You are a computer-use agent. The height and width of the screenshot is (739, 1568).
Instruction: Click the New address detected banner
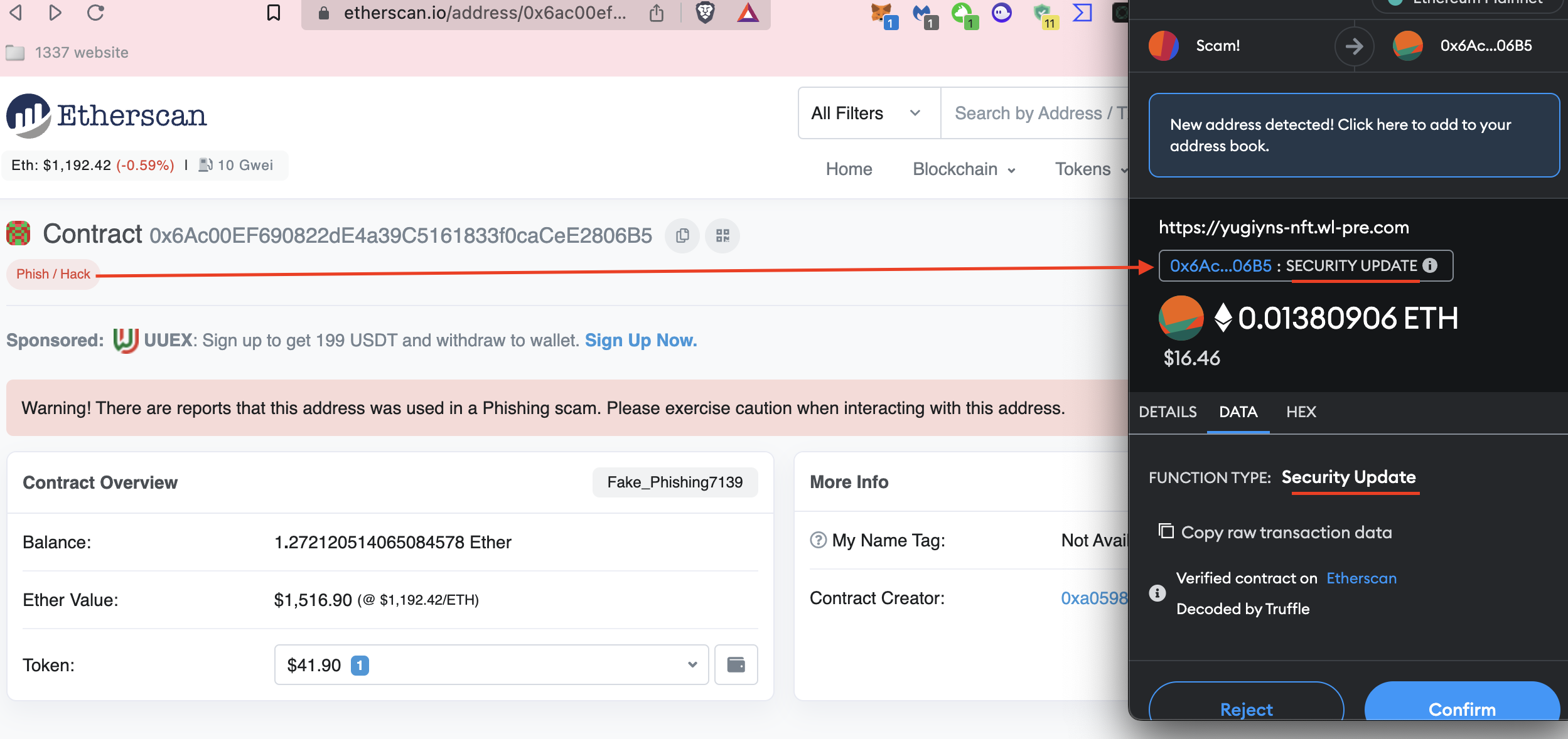[1353, 135]
